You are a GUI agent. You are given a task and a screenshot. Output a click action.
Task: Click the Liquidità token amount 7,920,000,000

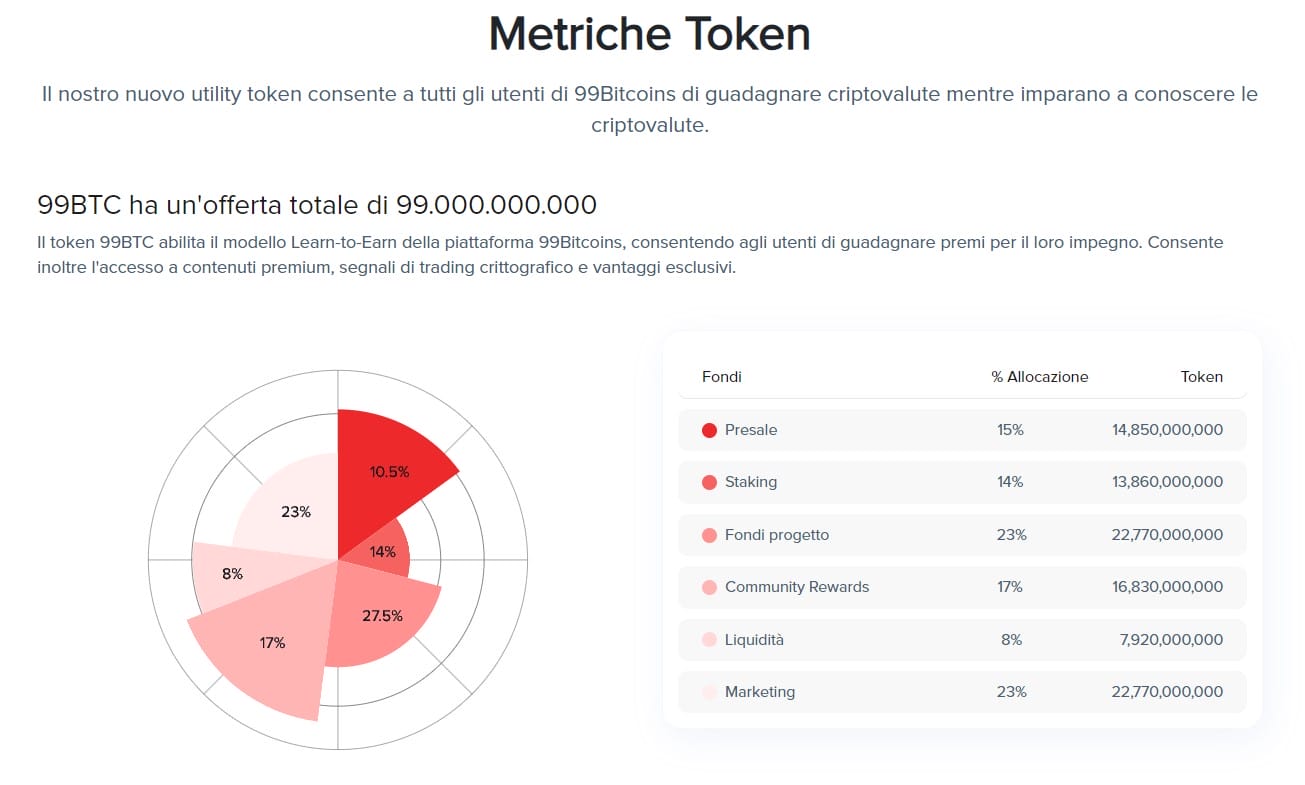pyautogui.click(x=1171, y=640)
